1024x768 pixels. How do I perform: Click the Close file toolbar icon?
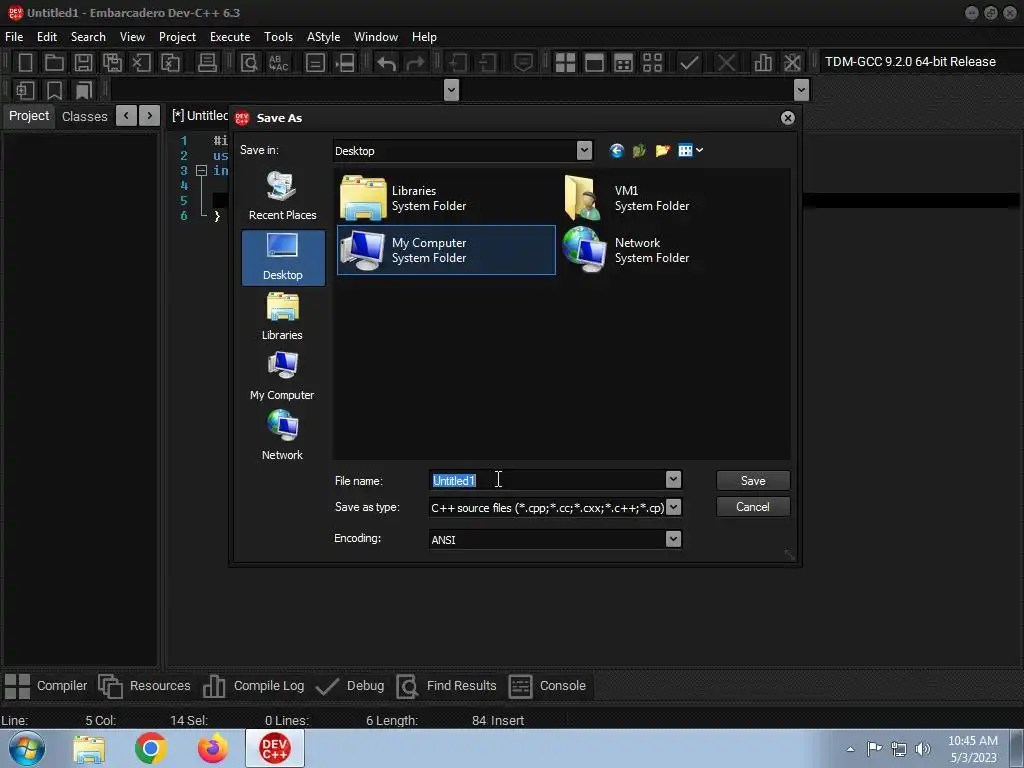pos(141,63)
